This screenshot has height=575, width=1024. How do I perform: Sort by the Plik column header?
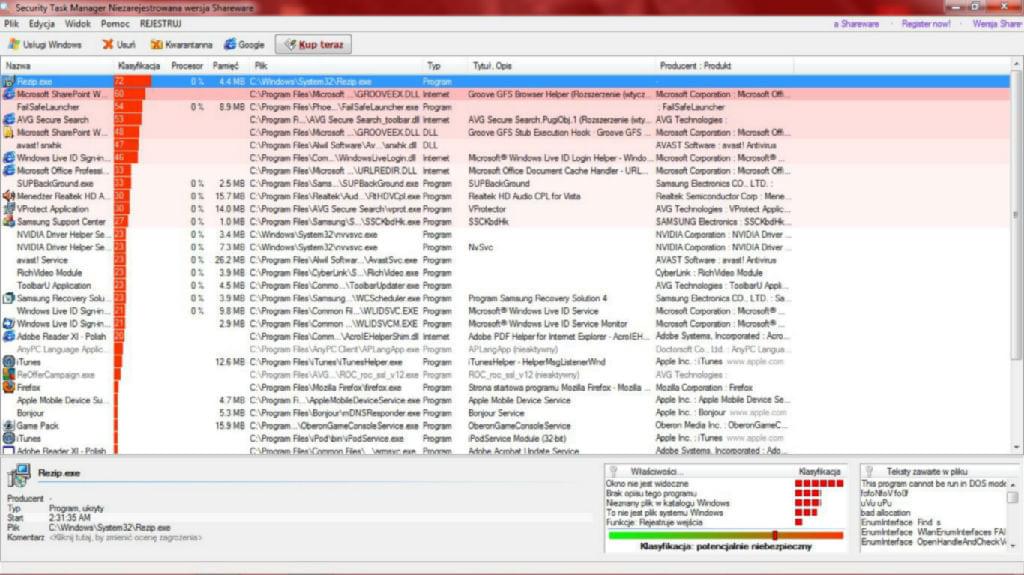coord(335,66)
